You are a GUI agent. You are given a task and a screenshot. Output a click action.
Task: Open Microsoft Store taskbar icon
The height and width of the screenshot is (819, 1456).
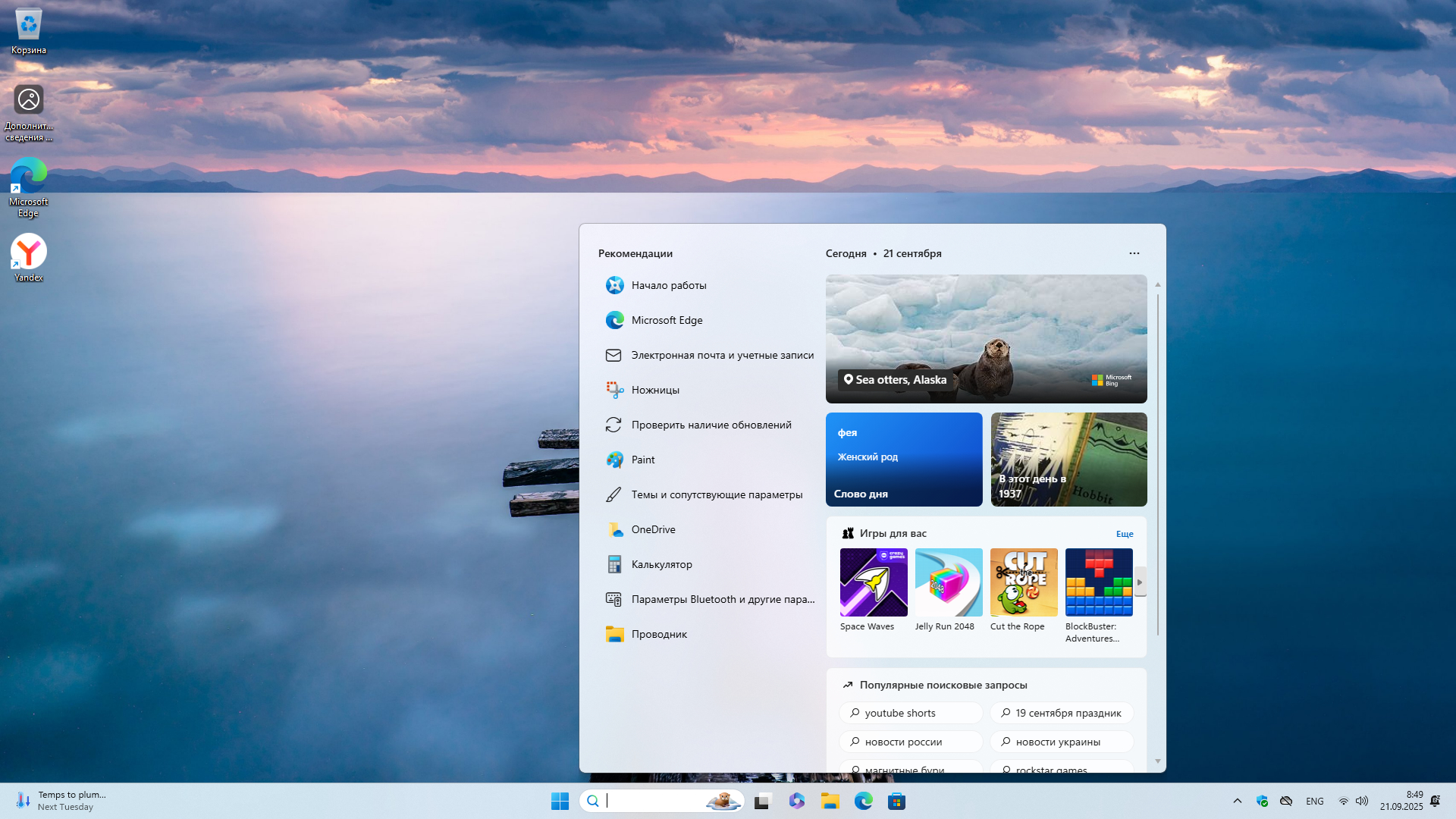point(896,801)
